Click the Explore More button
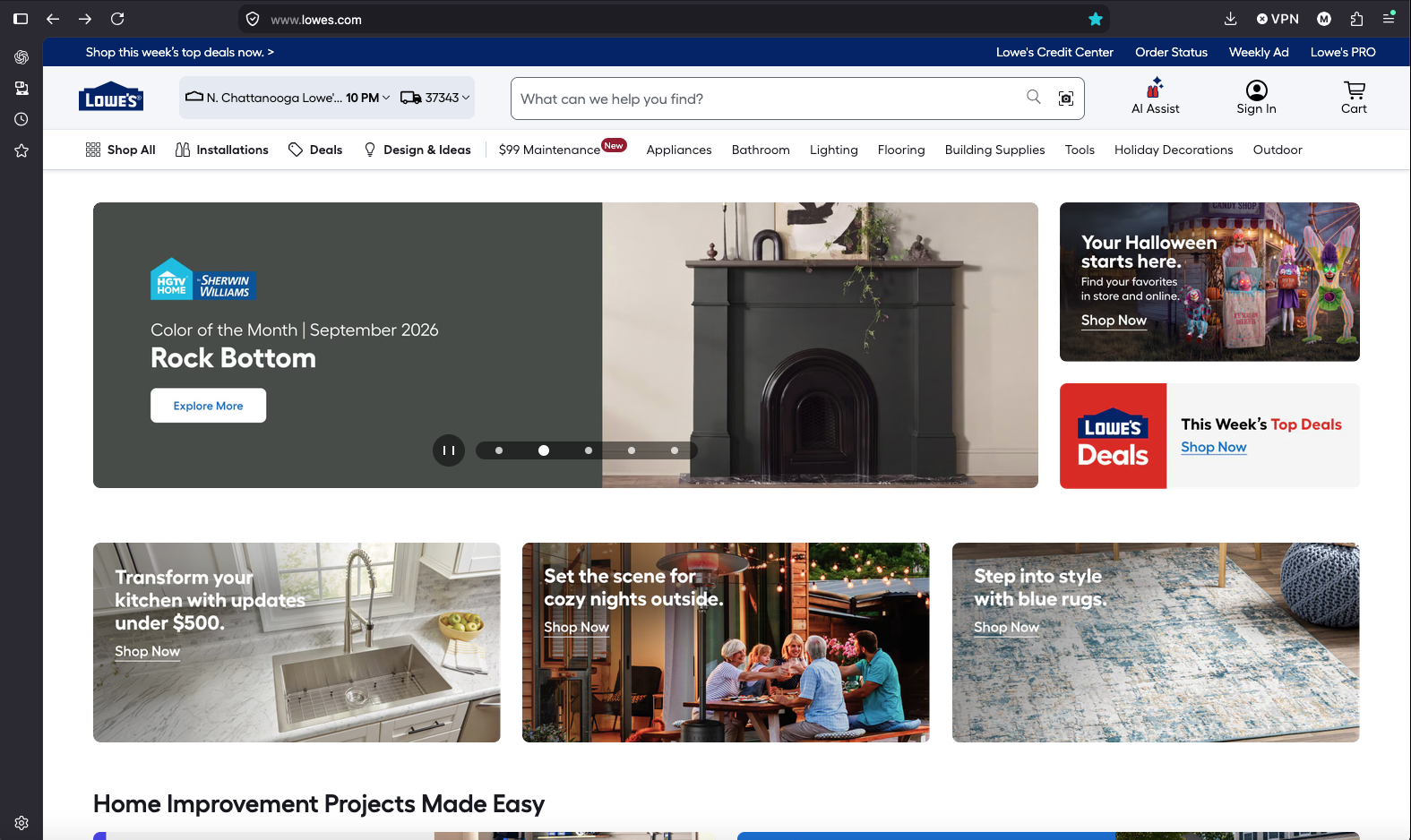 coord(208,406)
